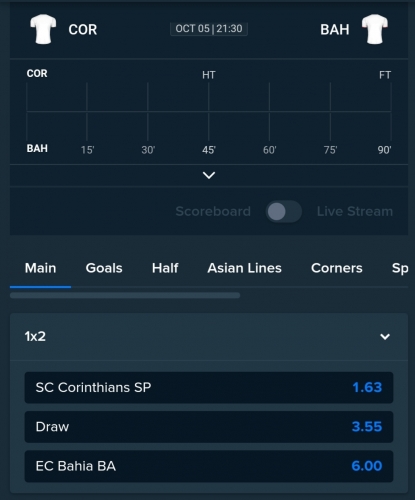Open the Main tab
Image resolution: width=415 pixels, height=500 pixels.
[x=40, y=268]
